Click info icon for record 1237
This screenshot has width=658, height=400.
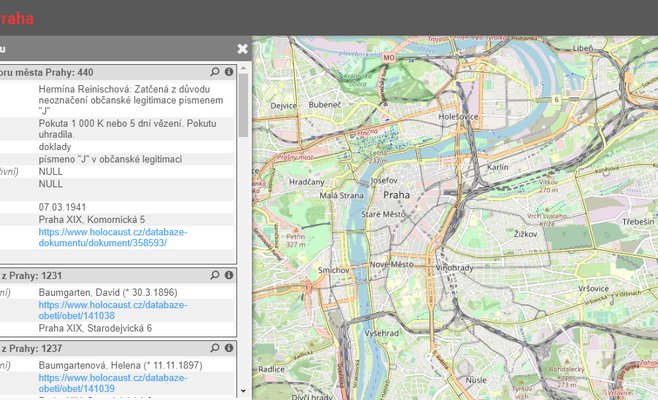(228, 349)
